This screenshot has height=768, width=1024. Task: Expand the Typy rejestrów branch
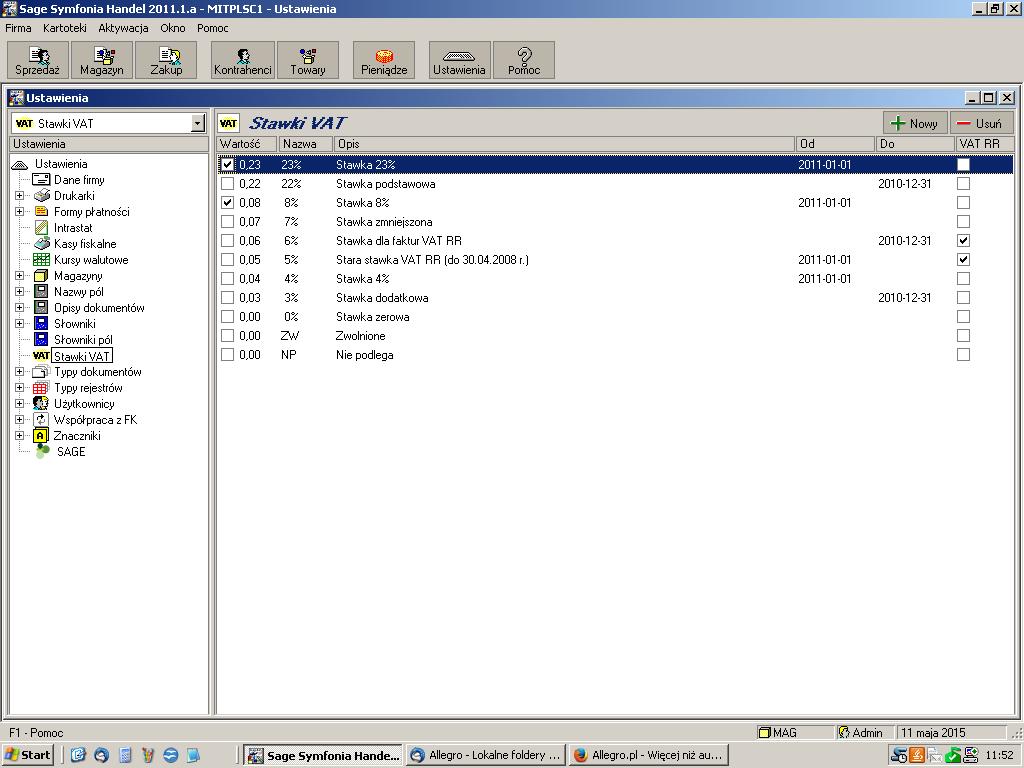(x=20, y=388)
